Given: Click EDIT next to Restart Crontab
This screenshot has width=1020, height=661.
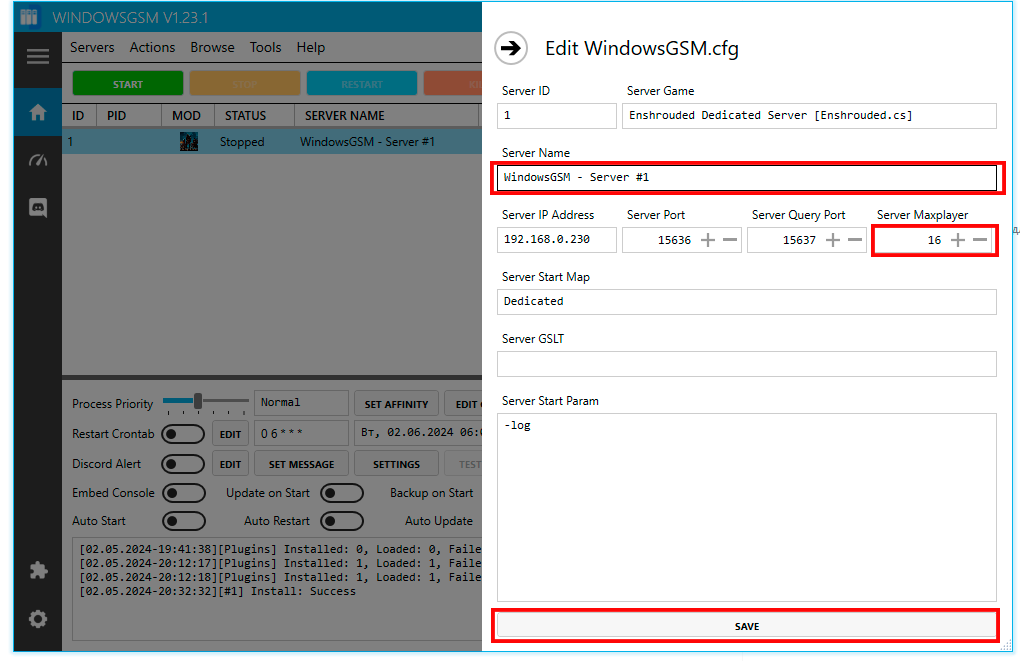Looking at the screenshot, I should pyautogui.click(x=230, y=434).
